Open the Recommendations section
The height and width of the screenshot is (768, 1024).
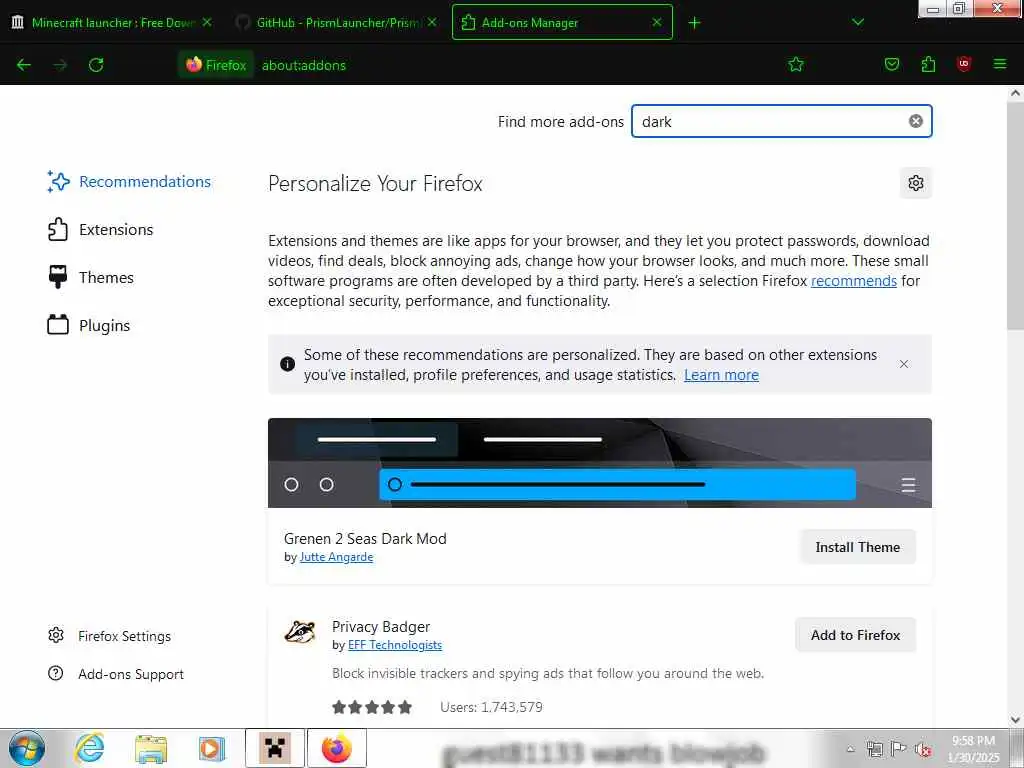coord(129,182)
